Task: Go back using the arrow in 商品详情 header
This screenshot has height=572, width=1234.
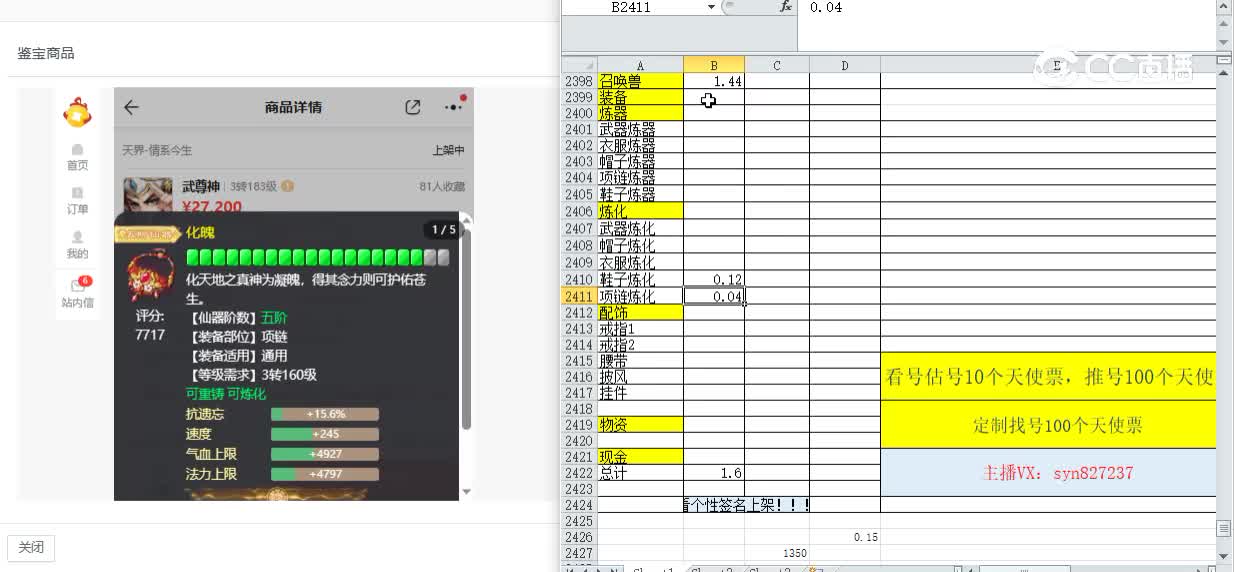Action: [x=131, y=108]
